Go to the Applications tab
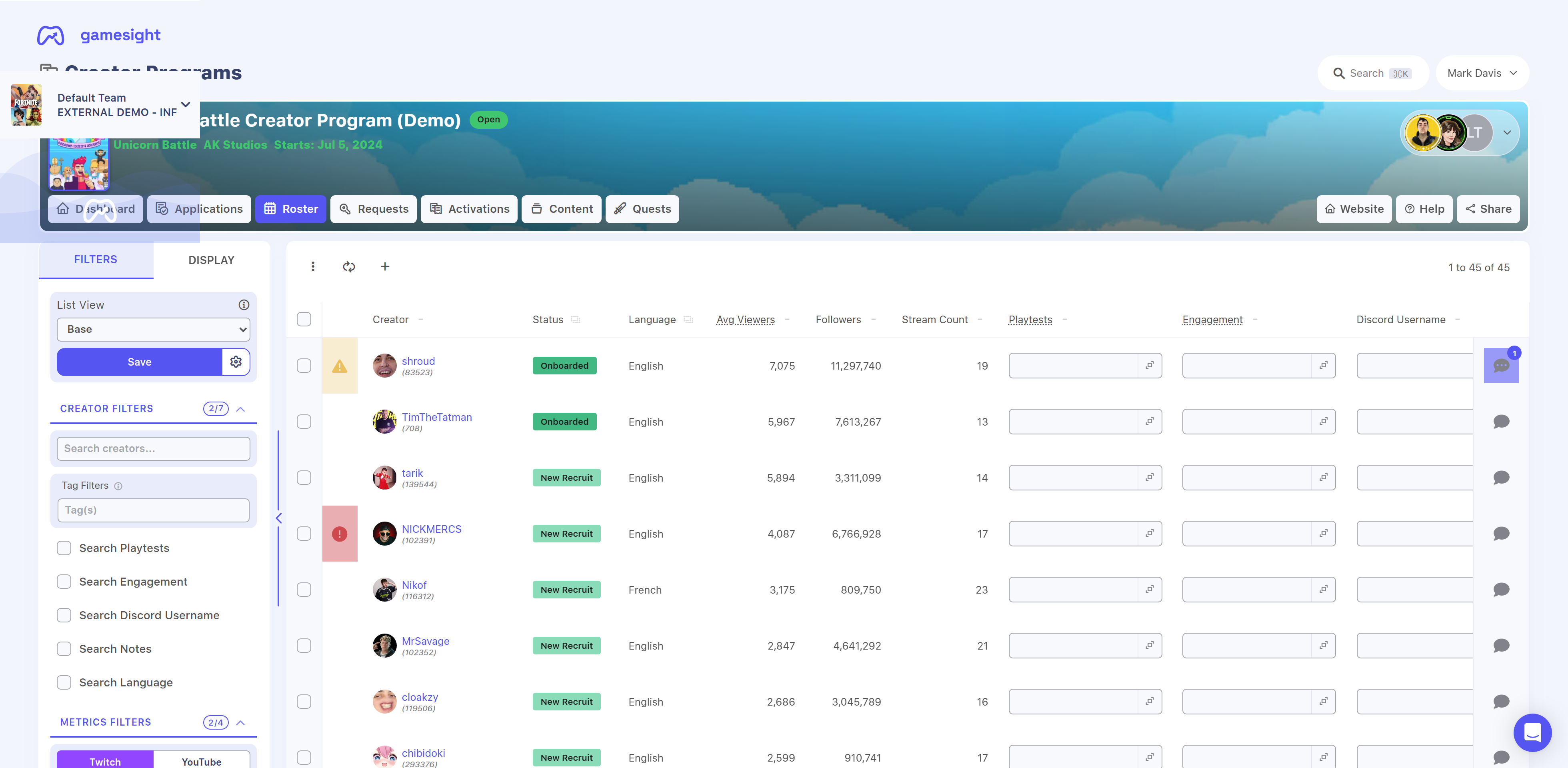Screen dimensions: 1568x768 coord(199,209)
